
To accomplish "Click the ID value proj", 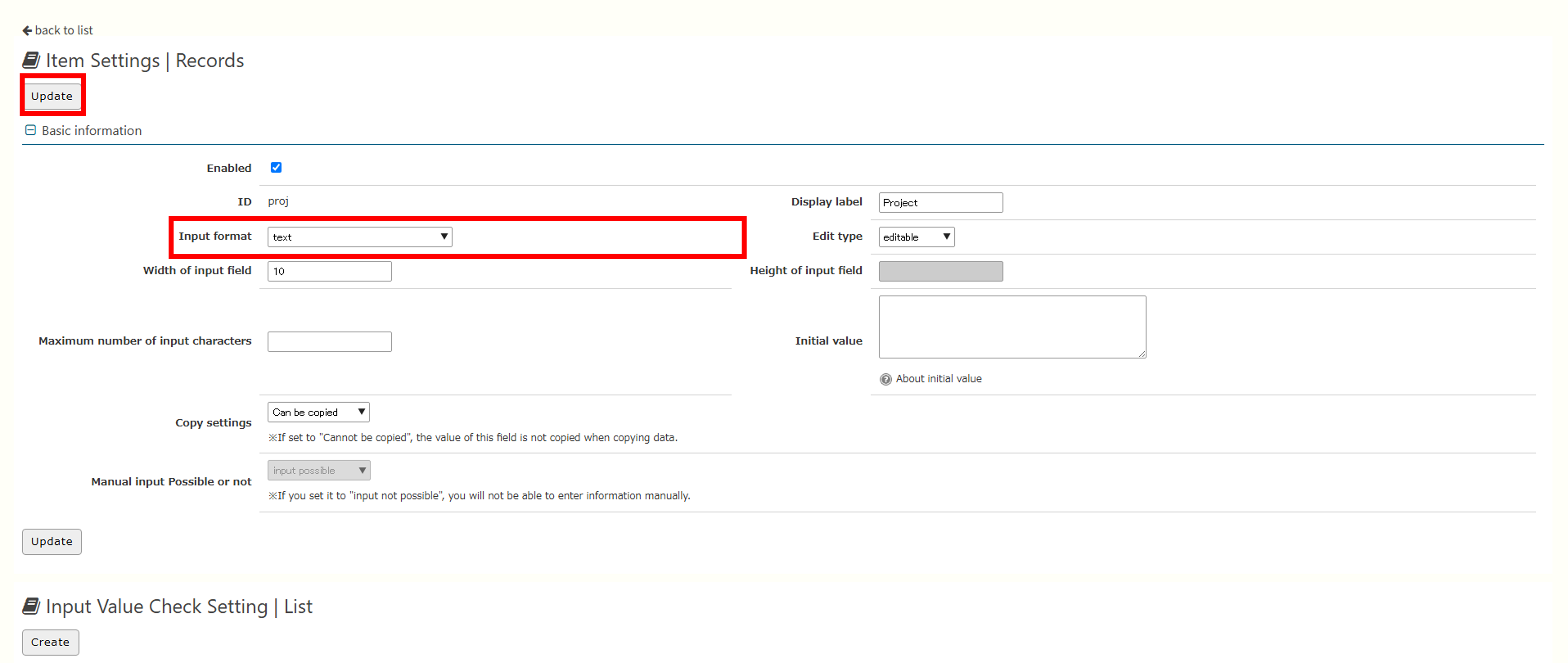I will coord(278,201).
